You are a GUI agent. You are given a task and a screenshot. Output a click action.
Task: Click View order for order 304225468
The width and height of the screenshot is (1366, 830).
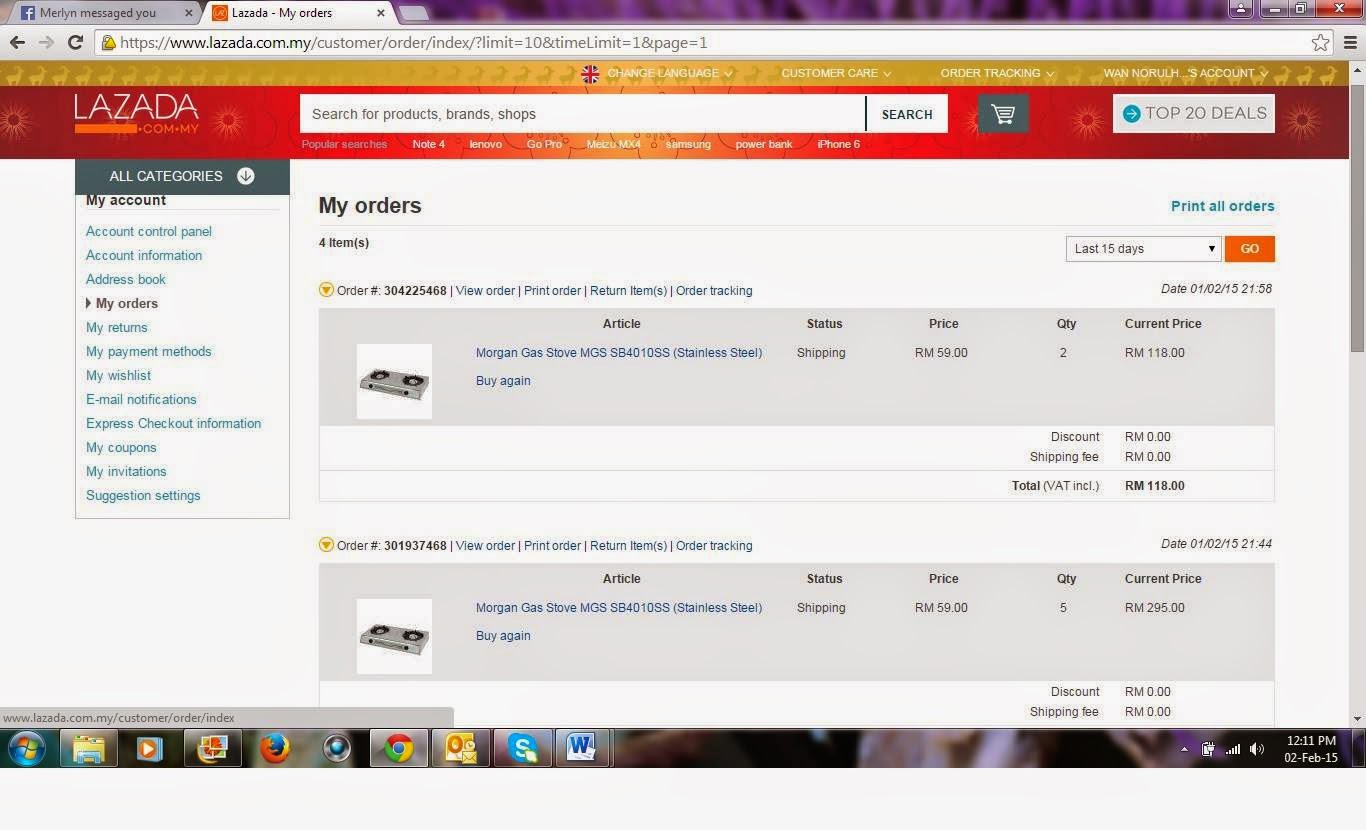(x=485, y=290)
